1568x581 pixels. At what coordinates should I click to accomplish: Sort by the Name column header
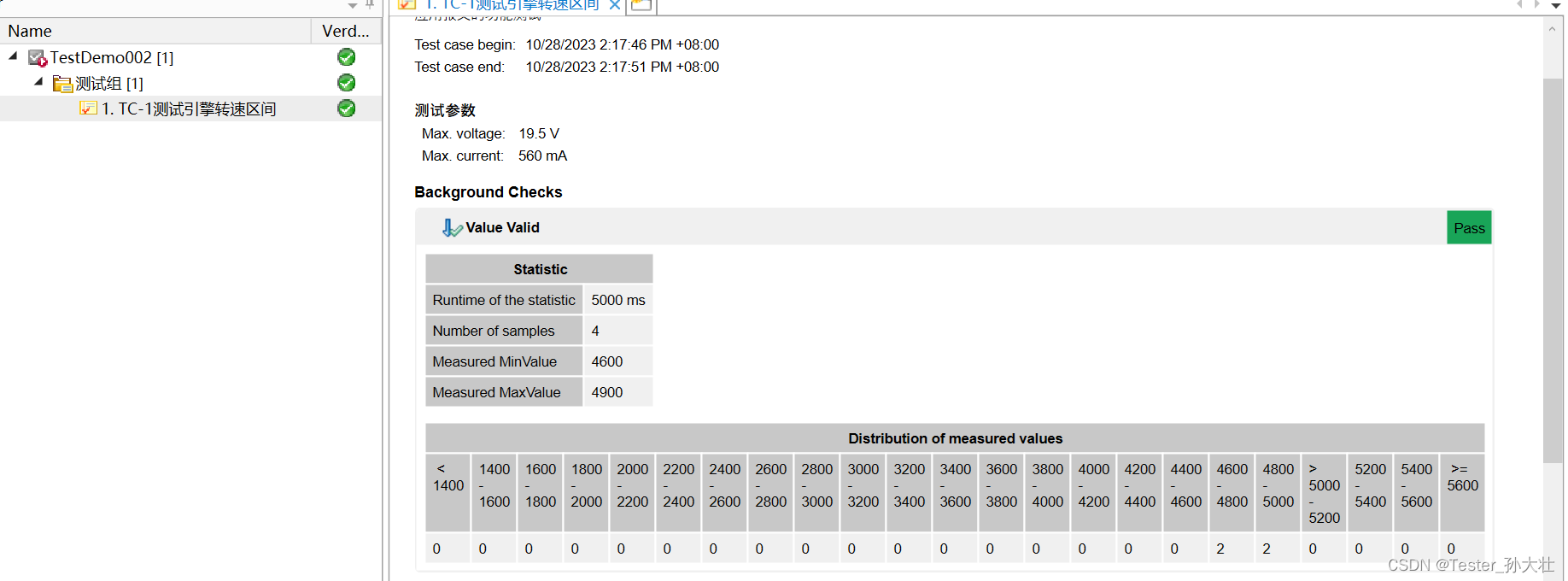pos(155,31)
